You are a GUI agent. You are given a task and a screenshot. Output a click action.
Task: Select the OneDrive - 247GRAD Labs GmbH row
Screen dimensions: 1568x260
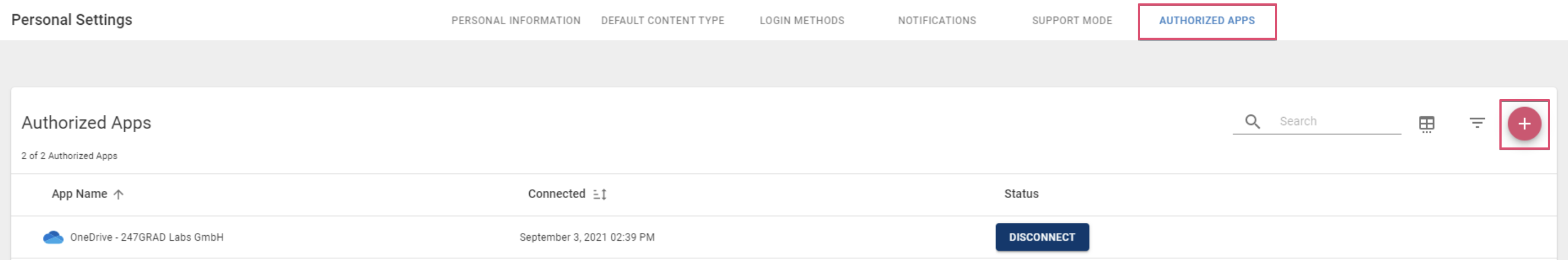(x=783, y=237)
